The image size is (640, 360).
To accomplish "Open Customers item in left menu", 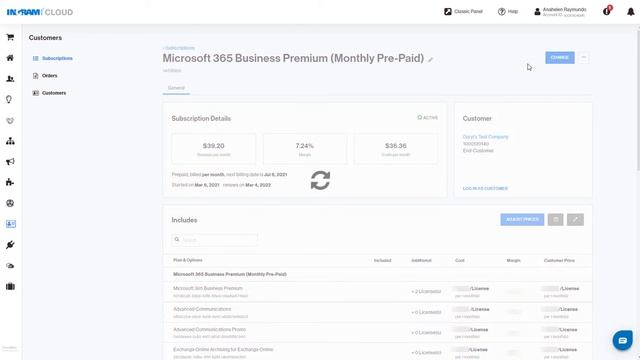I will tap(54, 93).
